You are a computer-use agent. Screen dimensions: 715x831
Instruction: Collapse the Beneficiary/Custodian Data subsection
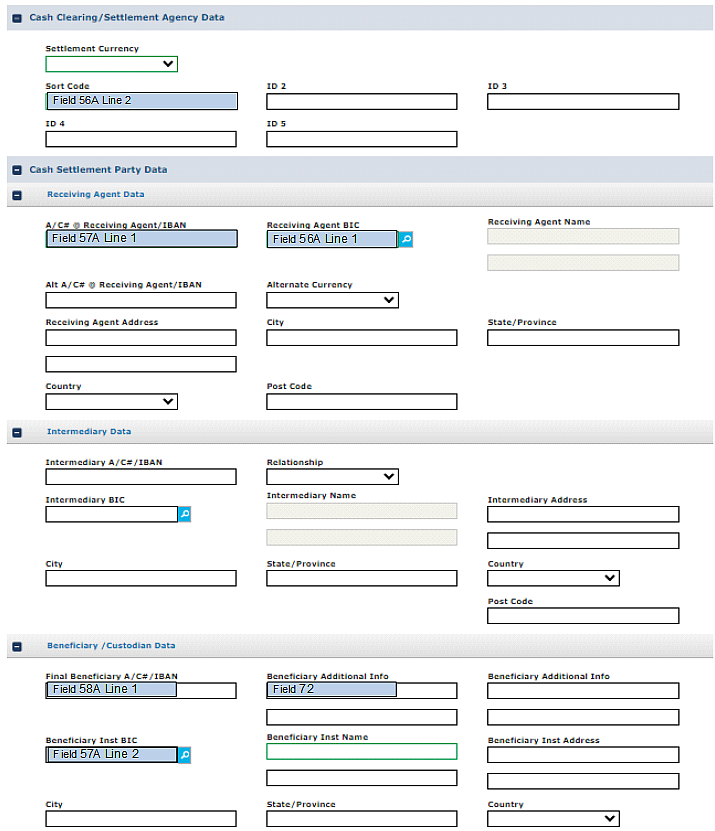pos(17,646)
